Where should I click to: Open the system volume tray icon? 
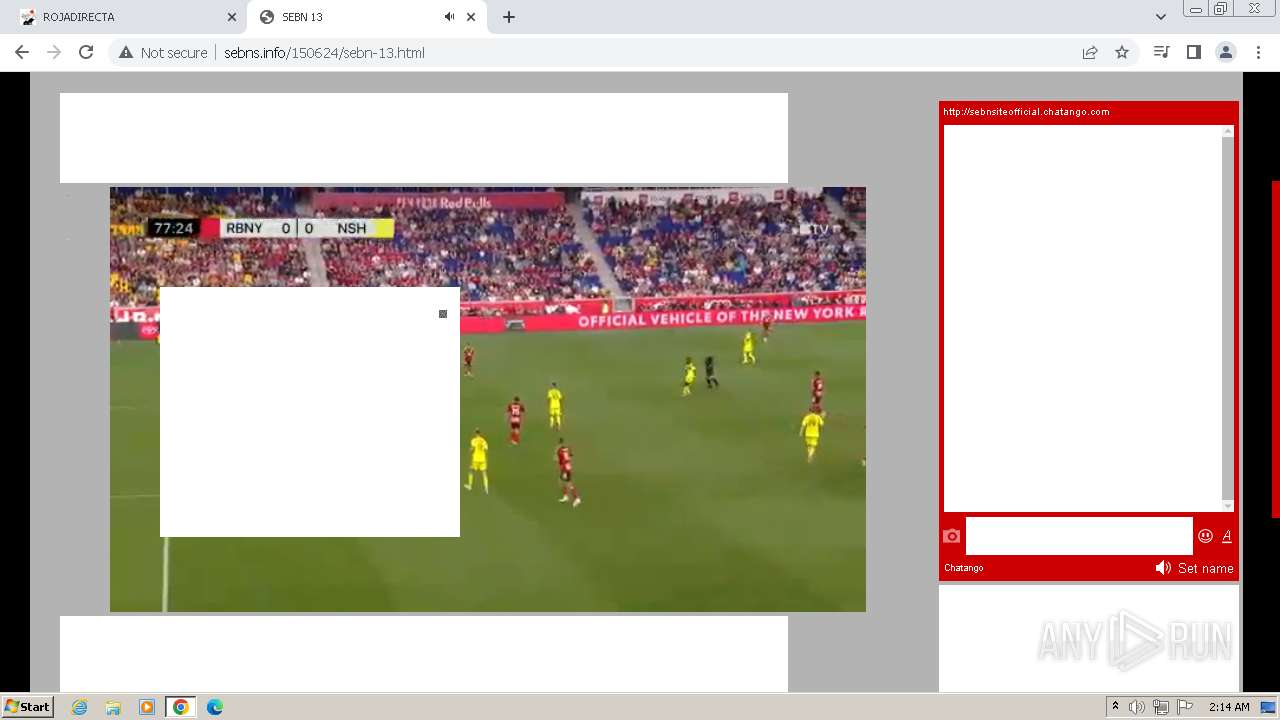click(1137, 707)
